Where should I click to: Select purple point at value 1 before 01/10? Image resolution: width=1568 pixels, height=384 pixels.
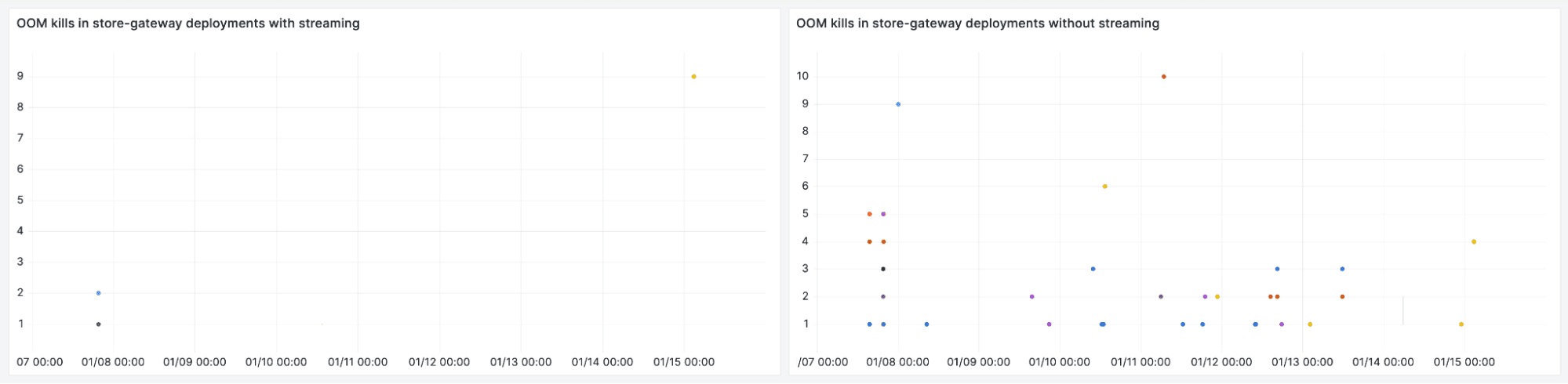click(1050, 324)
